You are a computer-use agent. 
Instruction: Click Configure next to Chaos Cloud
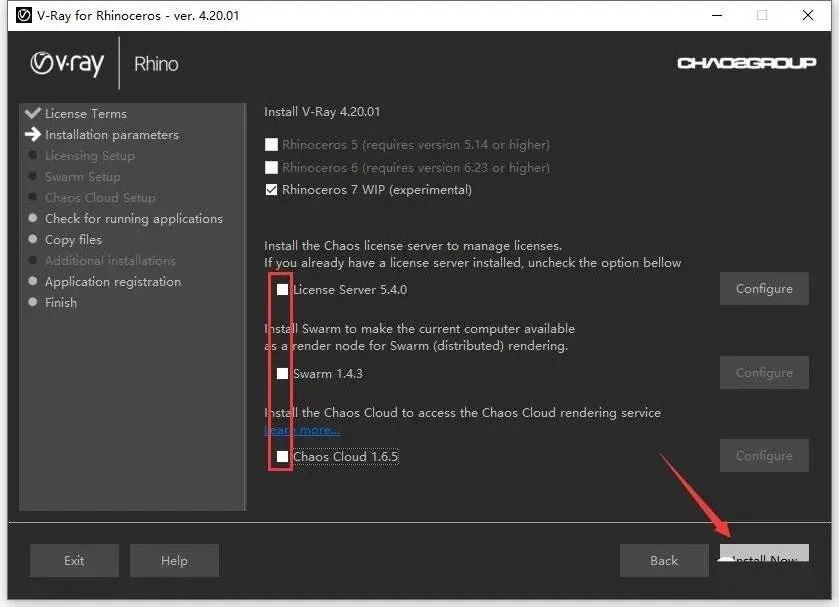764,456
